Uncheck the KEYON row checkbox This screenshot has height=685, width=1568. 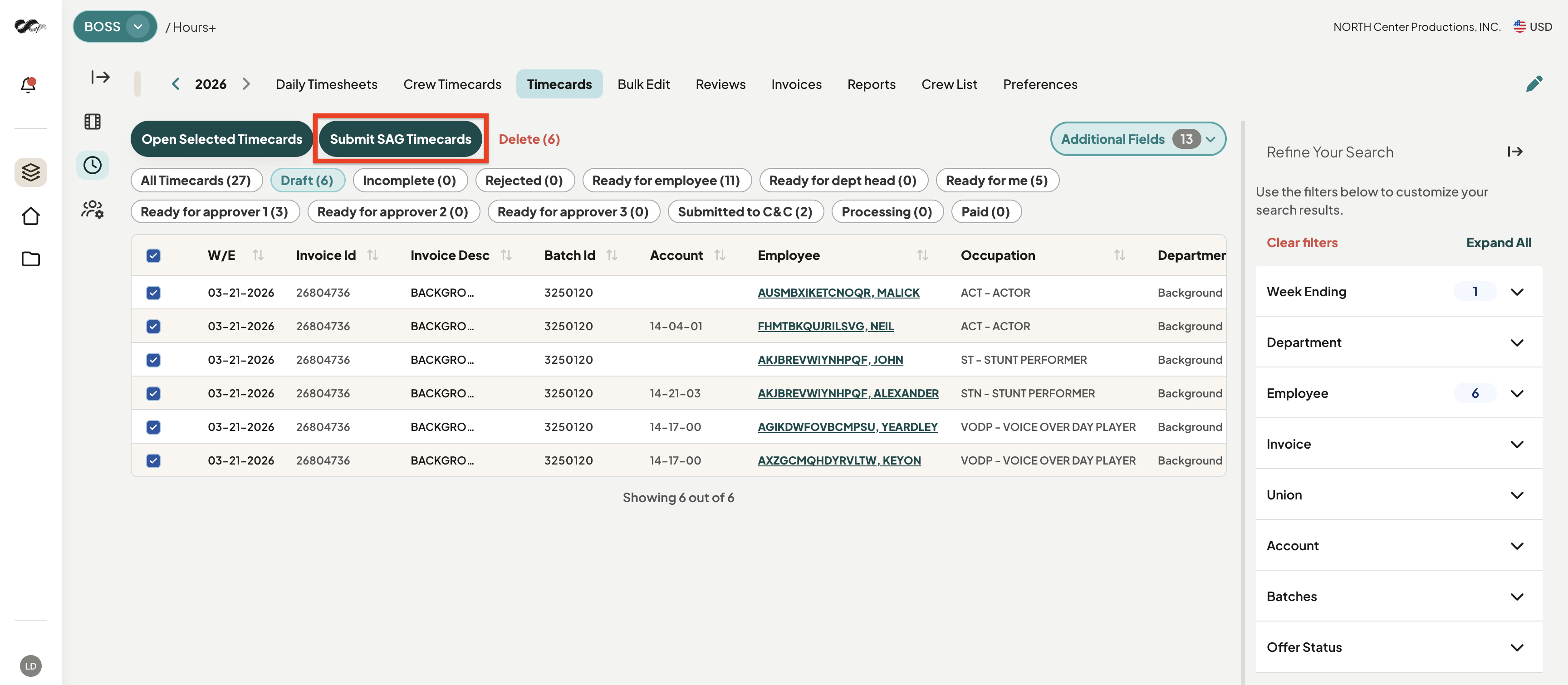coord(153,460)
